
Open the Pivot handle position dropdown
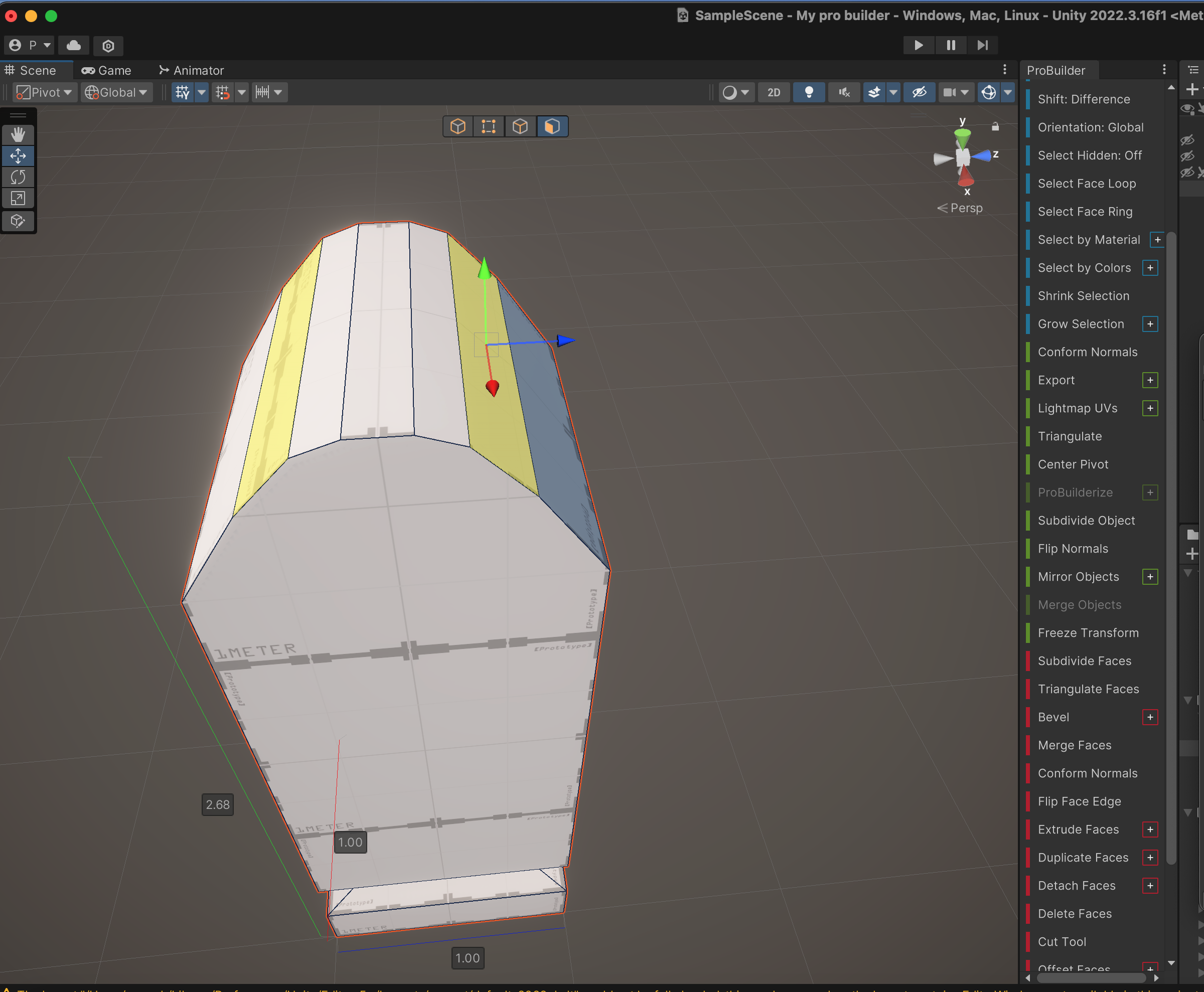pyautogui.click(x=45, y=93)
